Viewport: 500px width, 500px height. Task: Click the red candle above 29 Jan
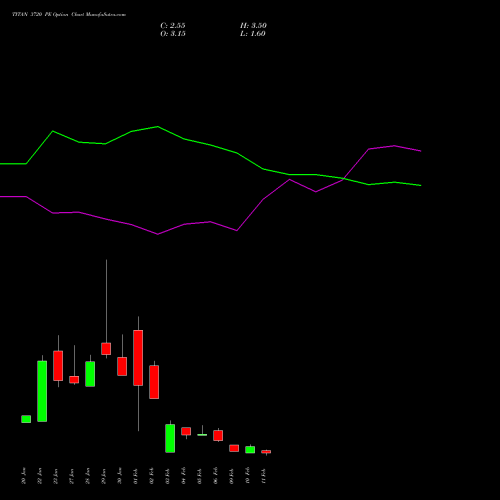106,349
